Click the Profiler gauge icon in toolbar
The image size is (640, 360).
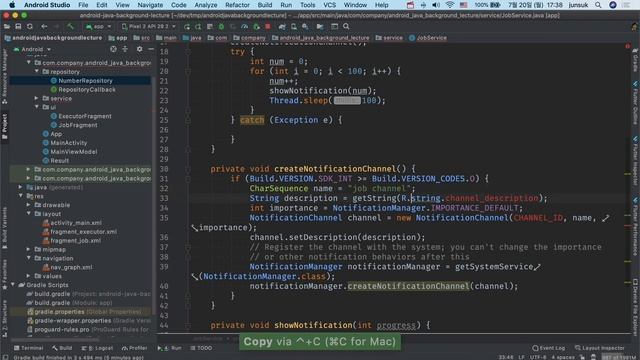pos(244,27)
